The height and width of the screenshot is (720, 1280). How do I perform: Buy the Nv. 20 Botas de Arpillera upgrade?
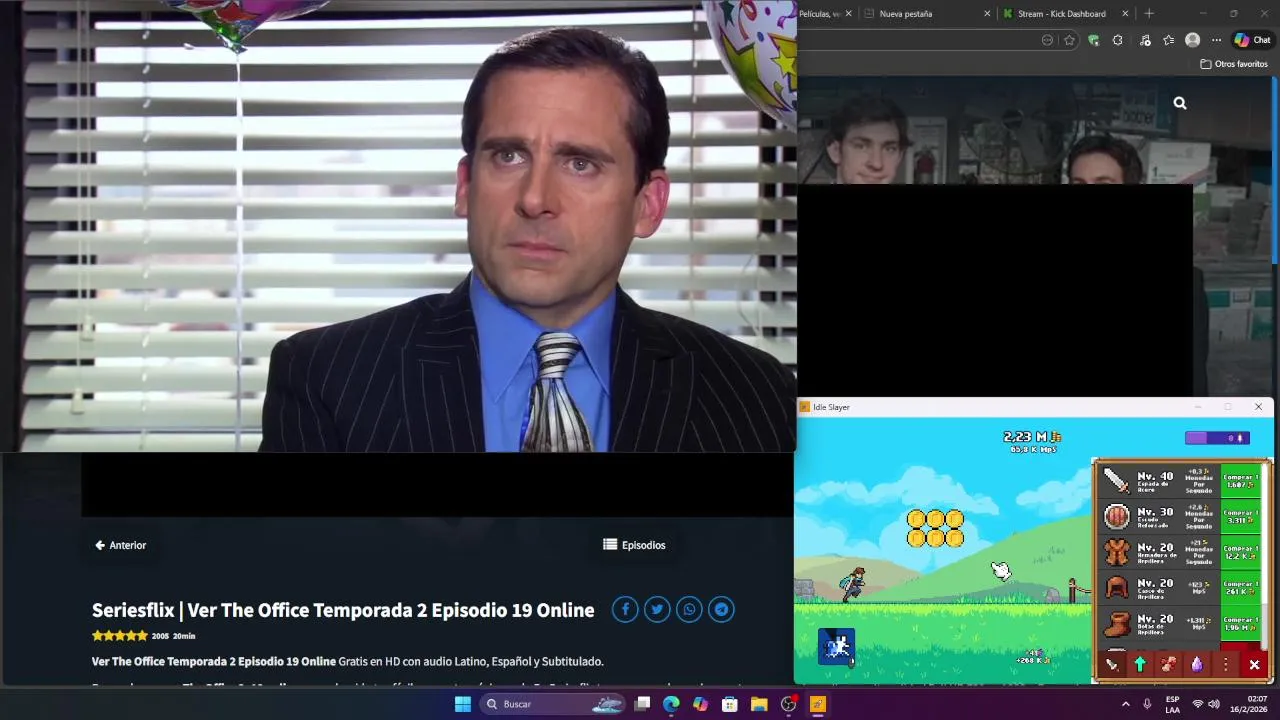click(x=1241, y=623)
